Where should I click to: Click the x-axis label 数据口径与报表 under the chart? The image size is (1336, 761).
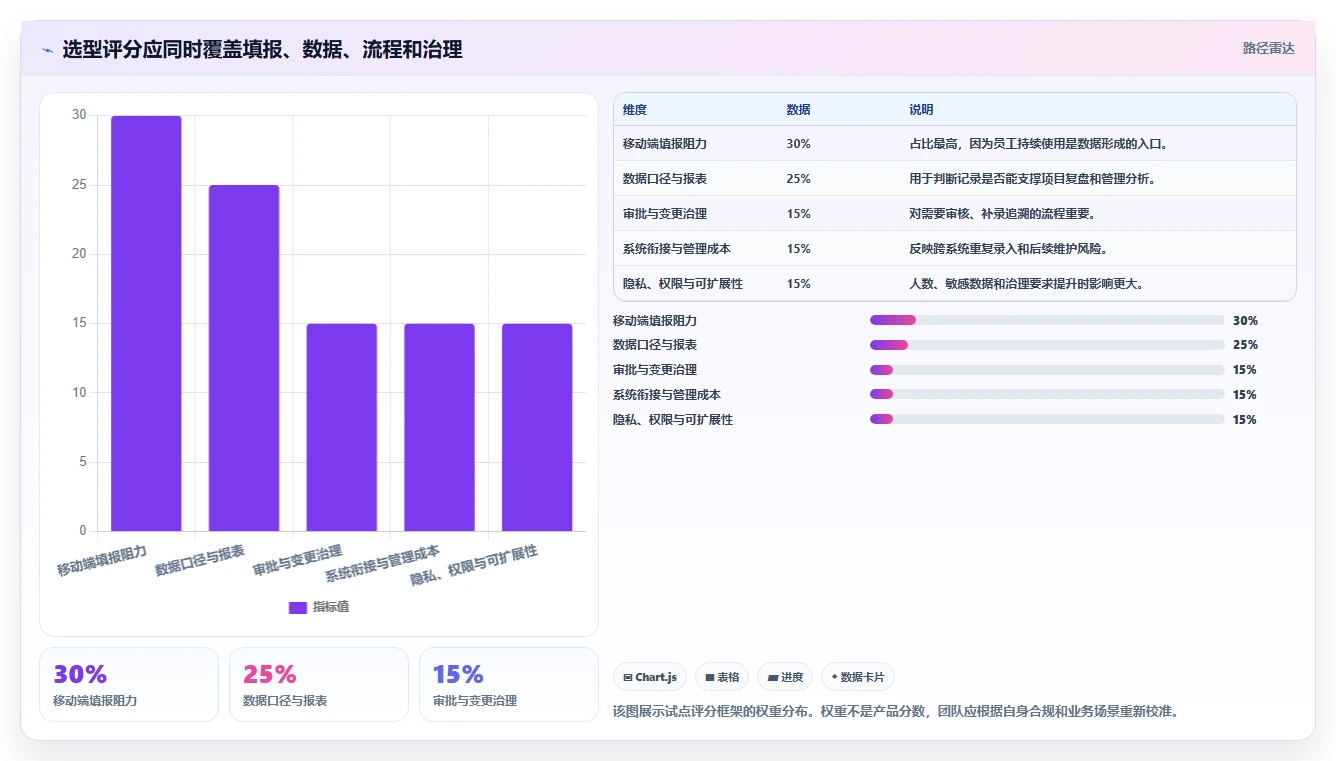pyautogui.click(x=200, y=562)
